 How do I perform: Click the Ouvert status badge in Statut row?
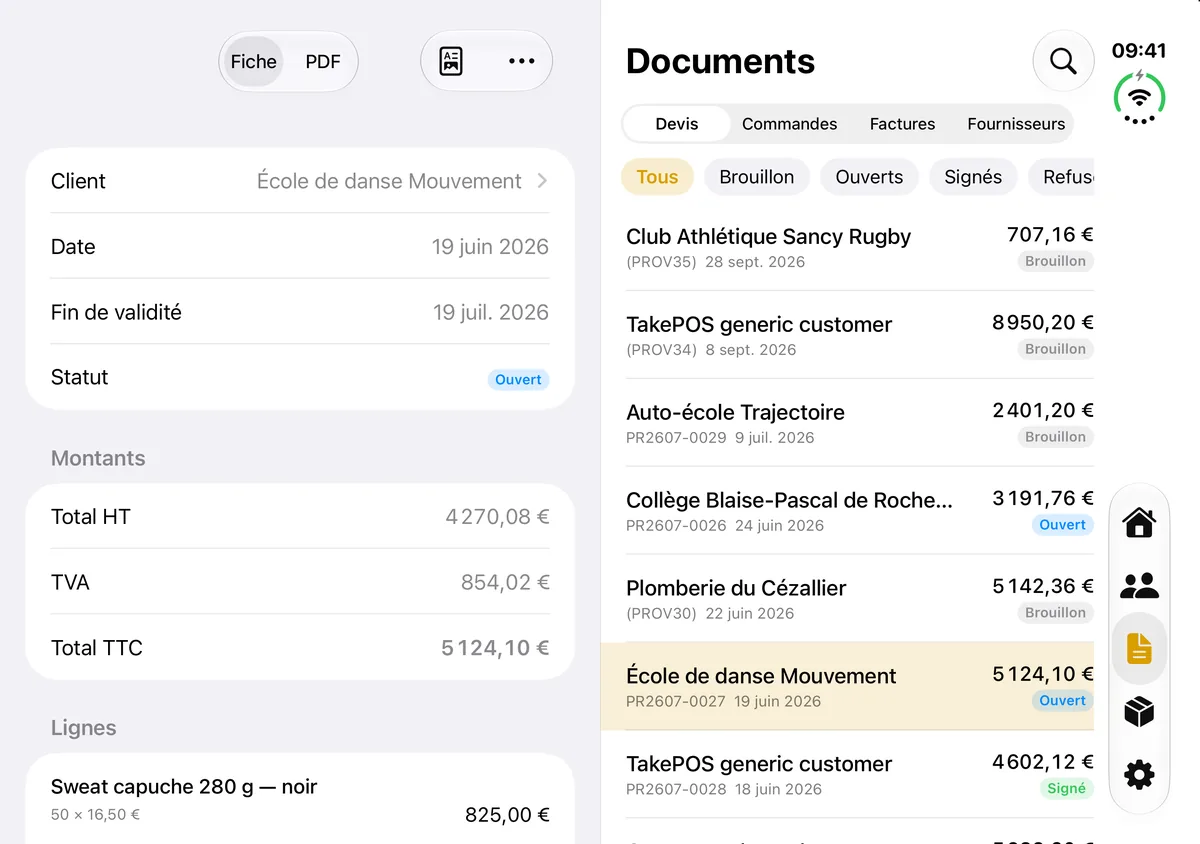pos(518,380)
